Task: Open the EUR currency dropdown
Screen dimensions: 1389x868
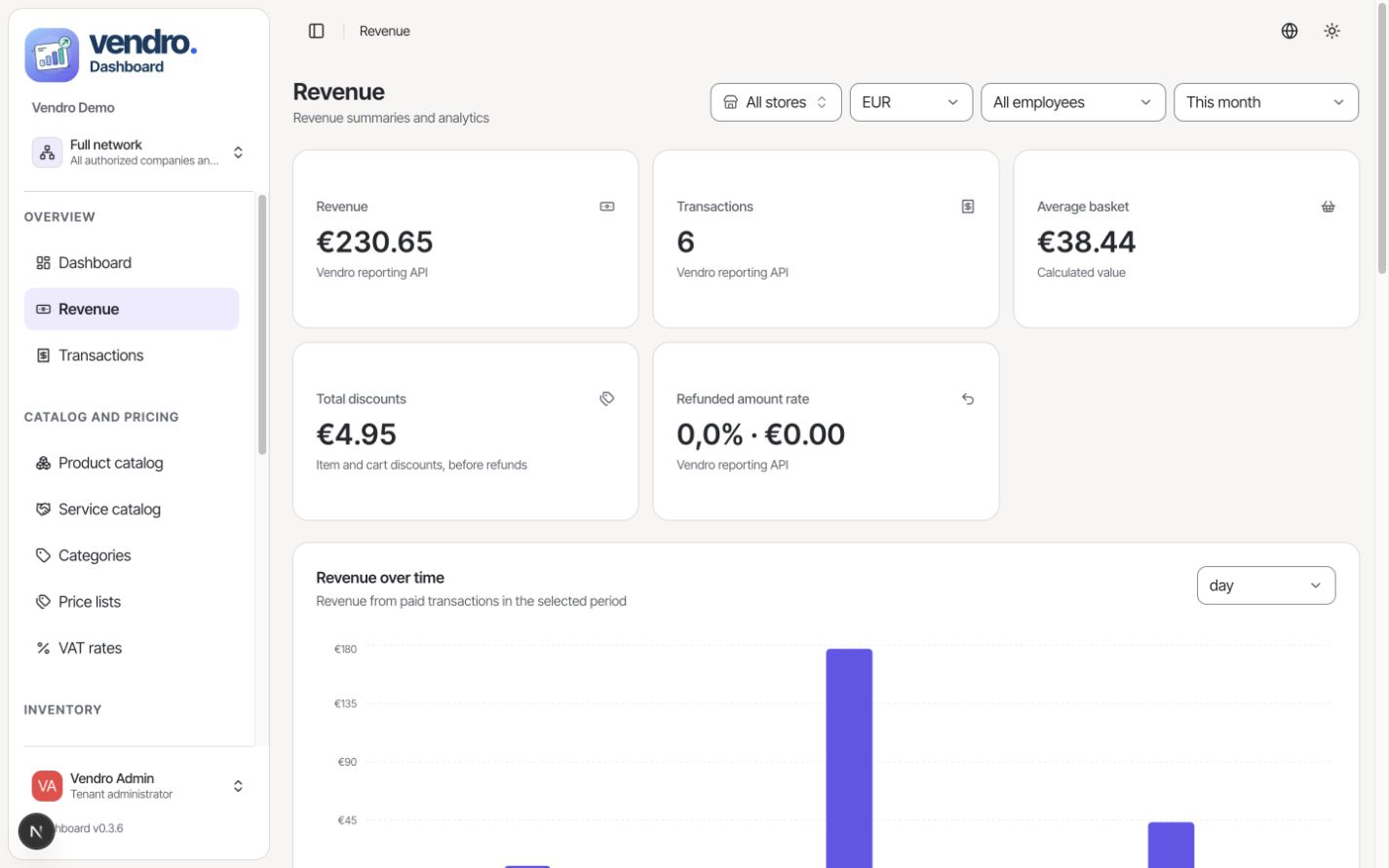Action: pyautogui.click(x=910, y=102)
